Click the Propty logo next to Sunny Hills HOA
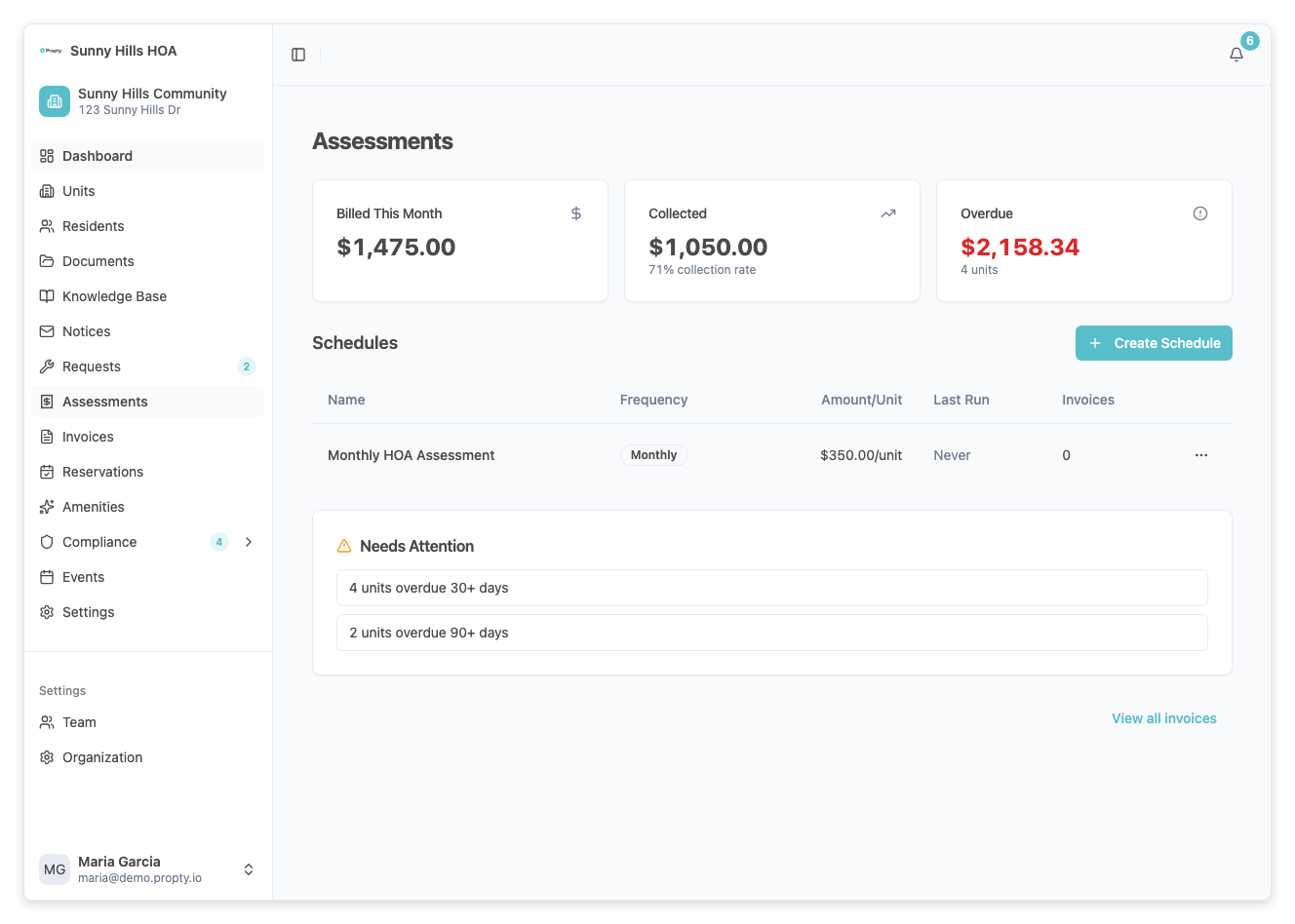 [51, 51]
